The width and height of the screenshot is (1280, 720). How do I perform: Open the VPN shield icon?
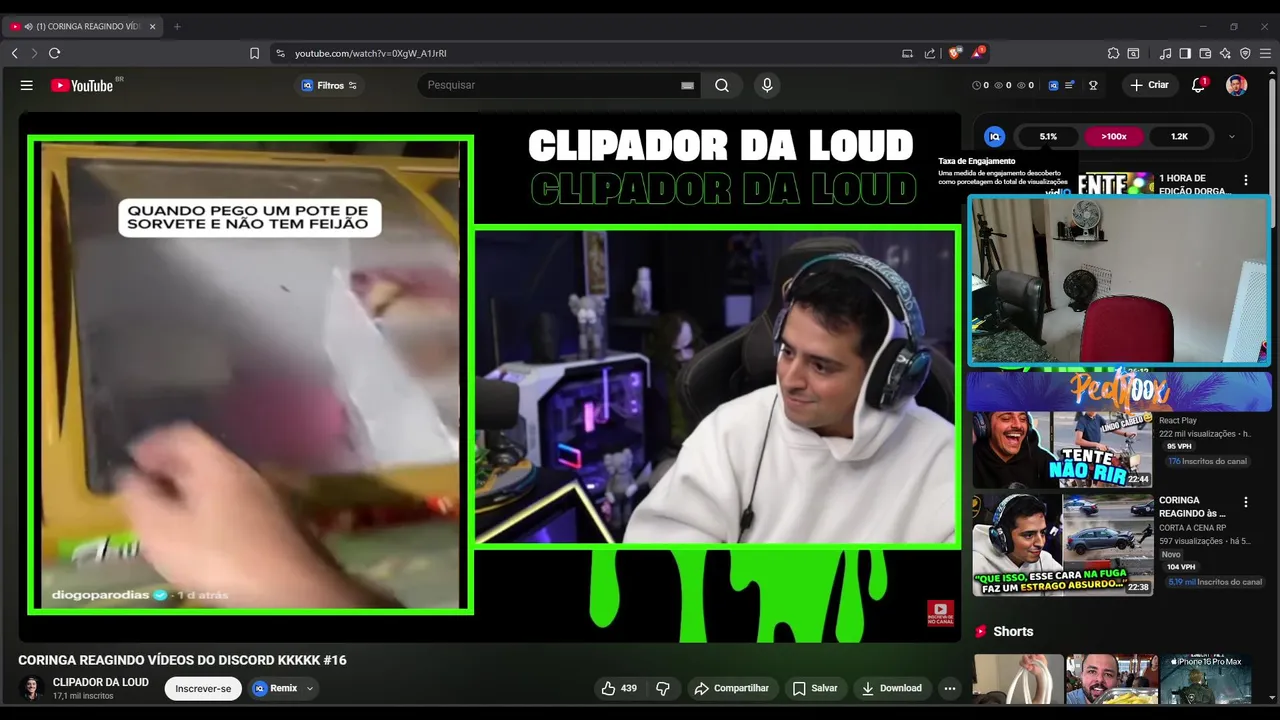coord(1245,53)
